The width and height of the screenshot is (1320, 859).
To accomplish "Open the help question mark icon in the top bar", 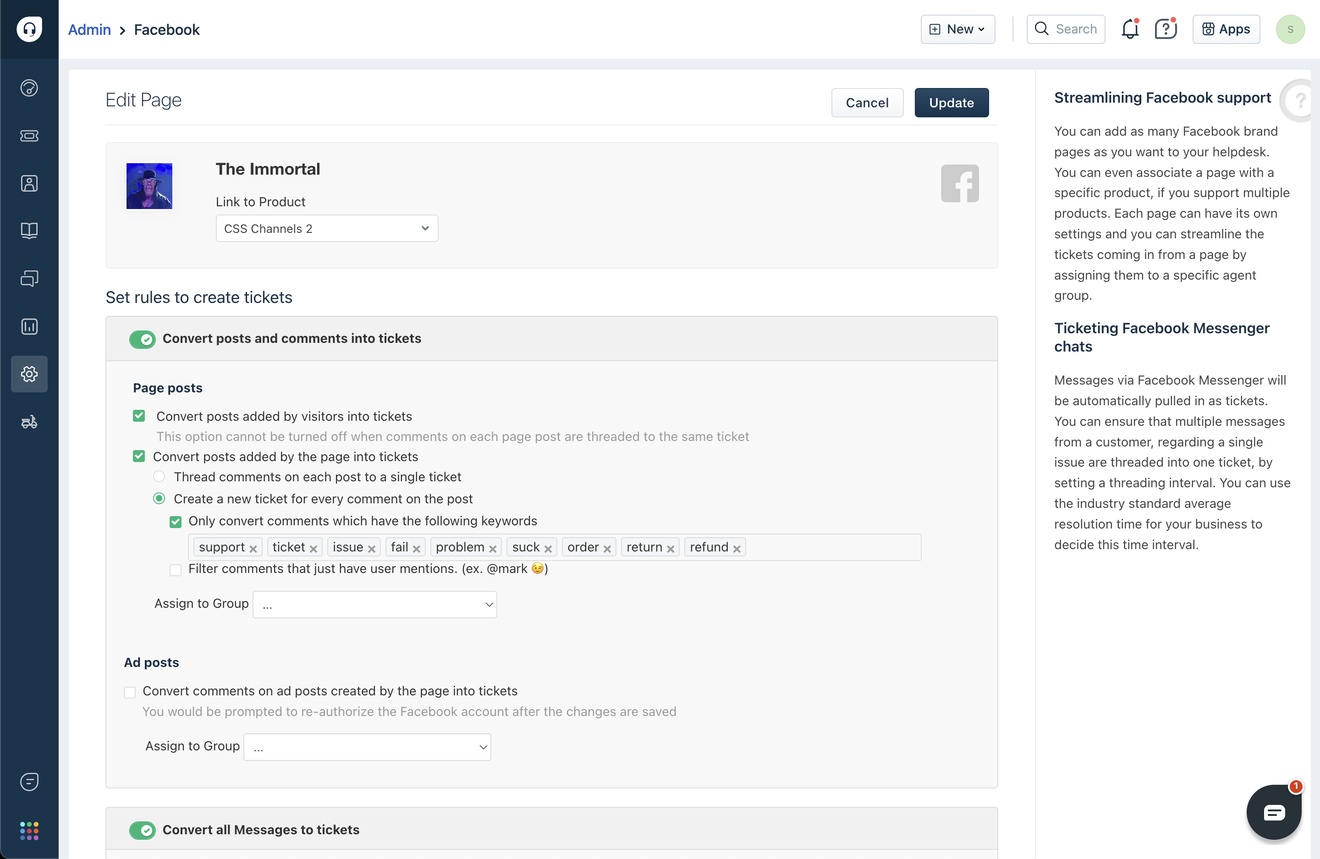I will pyautogui.click(x=1166, y=29).
